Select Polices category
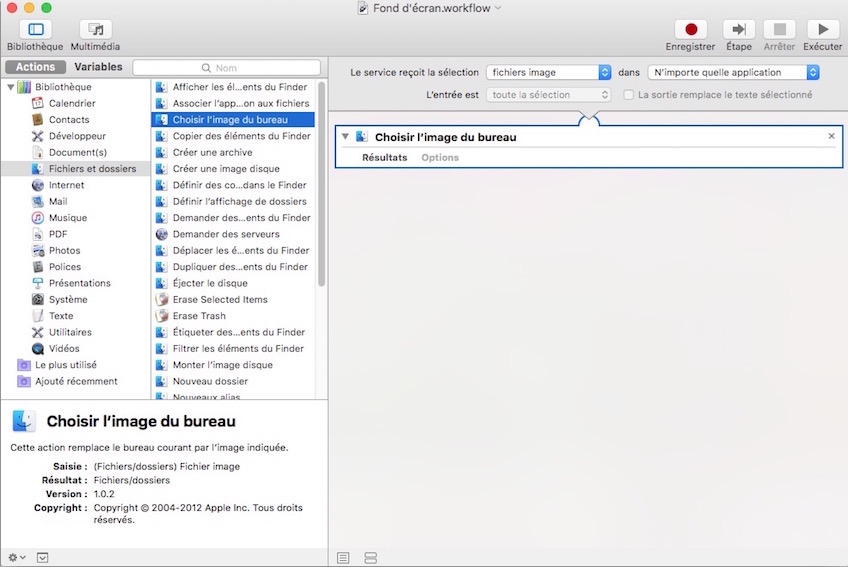This screenshot has width=848, height=567. coord(65,267)
